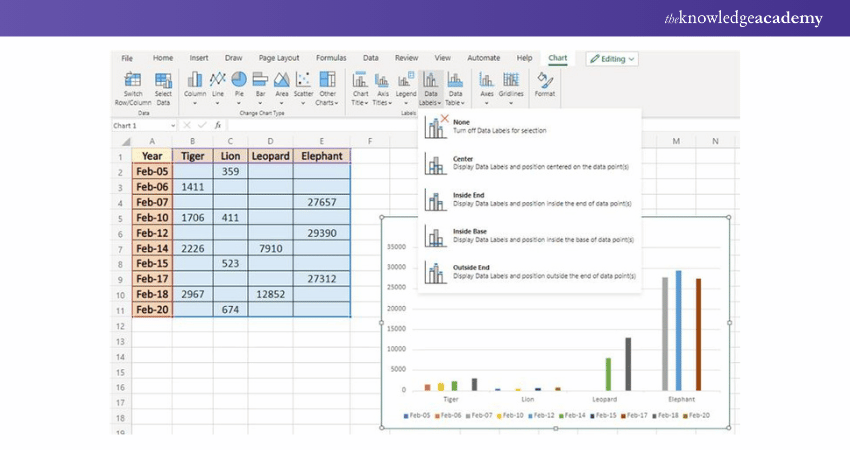850x450 pixels.
Task: Choose the Pie chart type icon
Action: point(239,80)
